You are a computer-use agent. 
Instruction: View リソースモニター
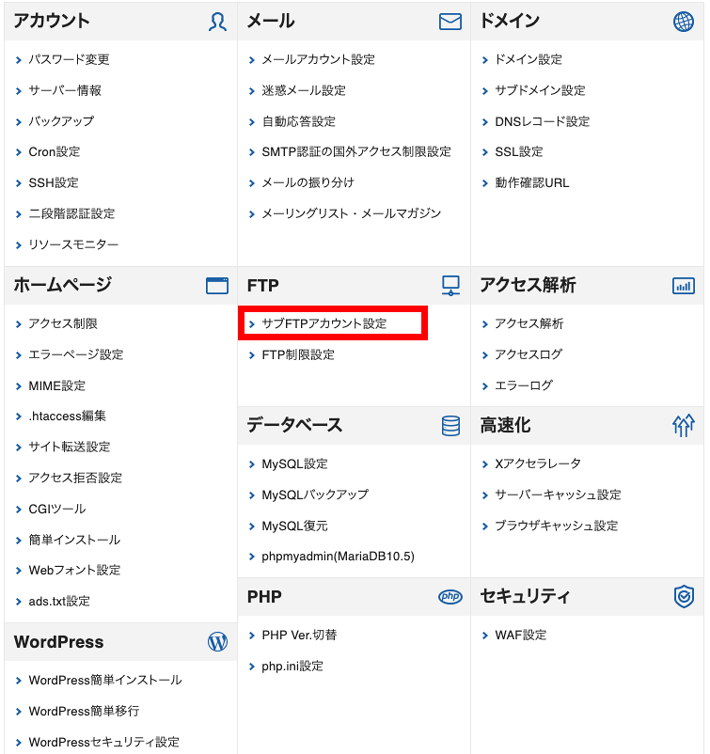click(x=73, y=245)
